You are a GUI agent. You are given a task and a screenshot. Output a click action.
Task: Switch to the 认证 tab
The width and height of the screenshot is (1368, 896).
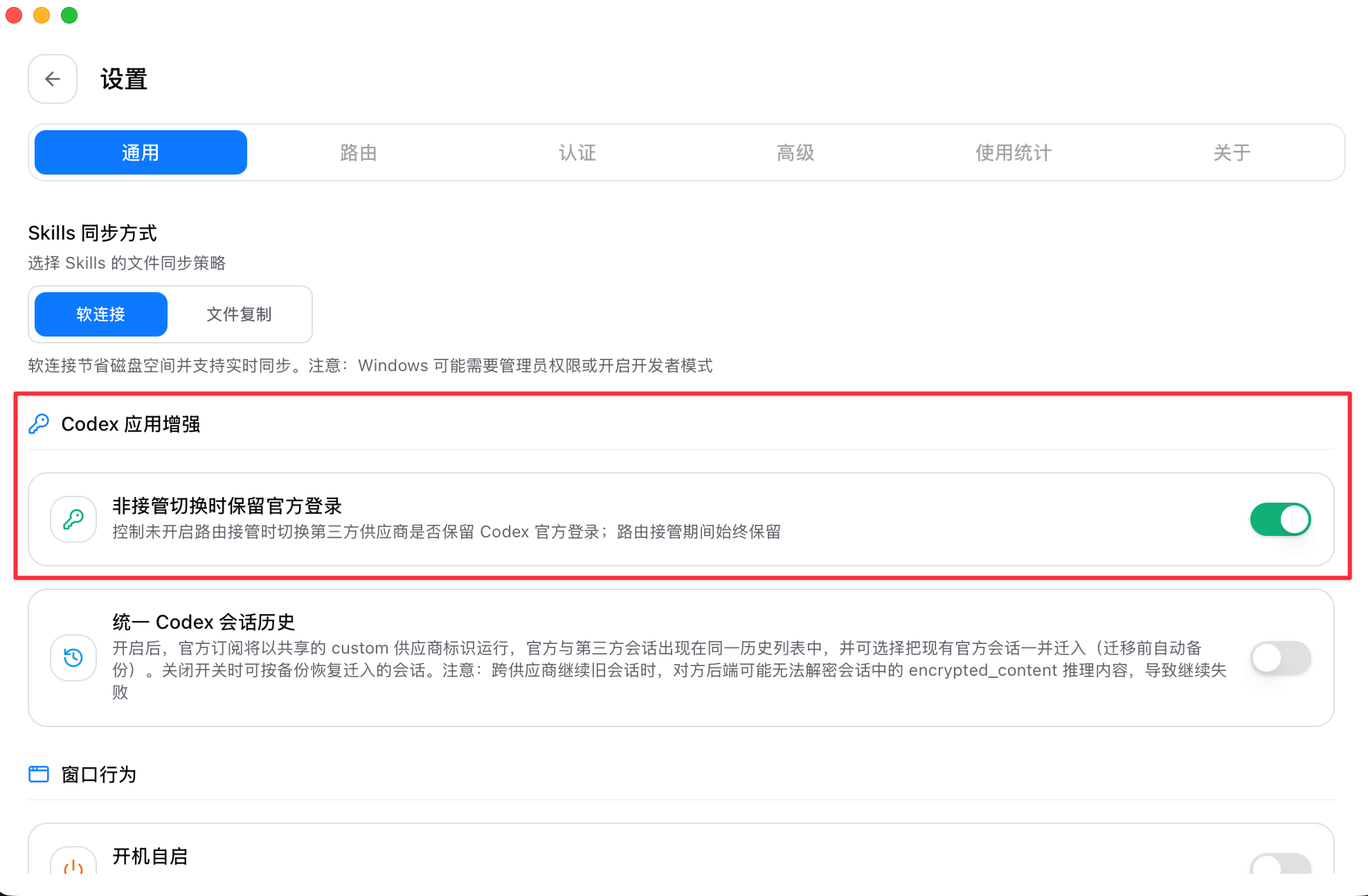[x=577, y=152]
